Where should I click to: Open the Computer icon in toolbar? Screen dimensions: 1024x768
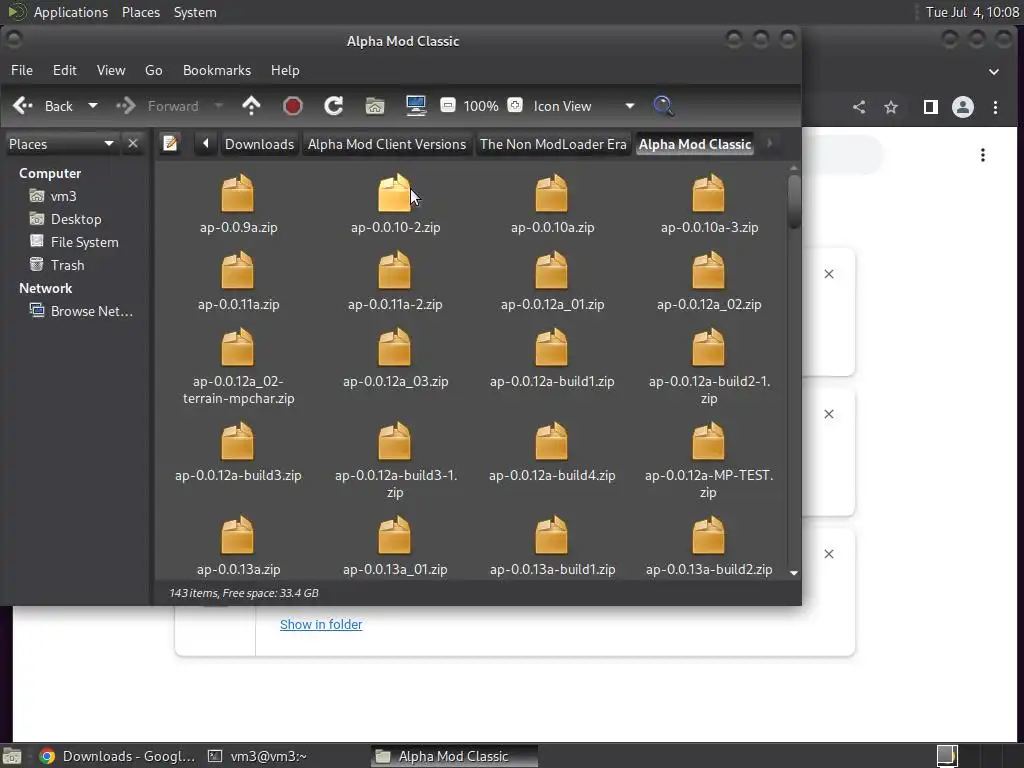[416, 106]
